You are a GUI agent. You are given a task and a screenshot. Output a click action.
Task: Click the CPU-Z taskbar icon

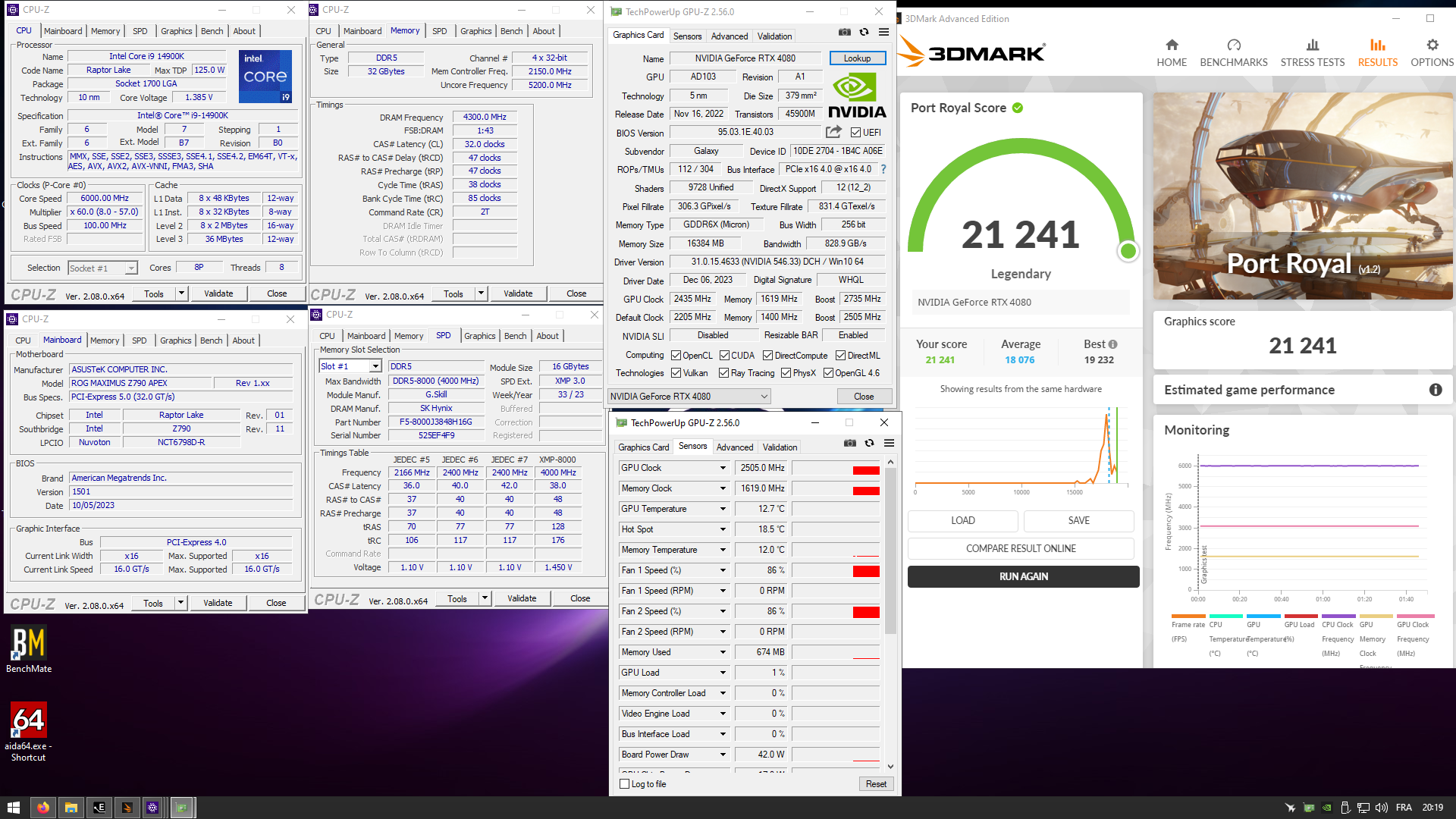152,808
